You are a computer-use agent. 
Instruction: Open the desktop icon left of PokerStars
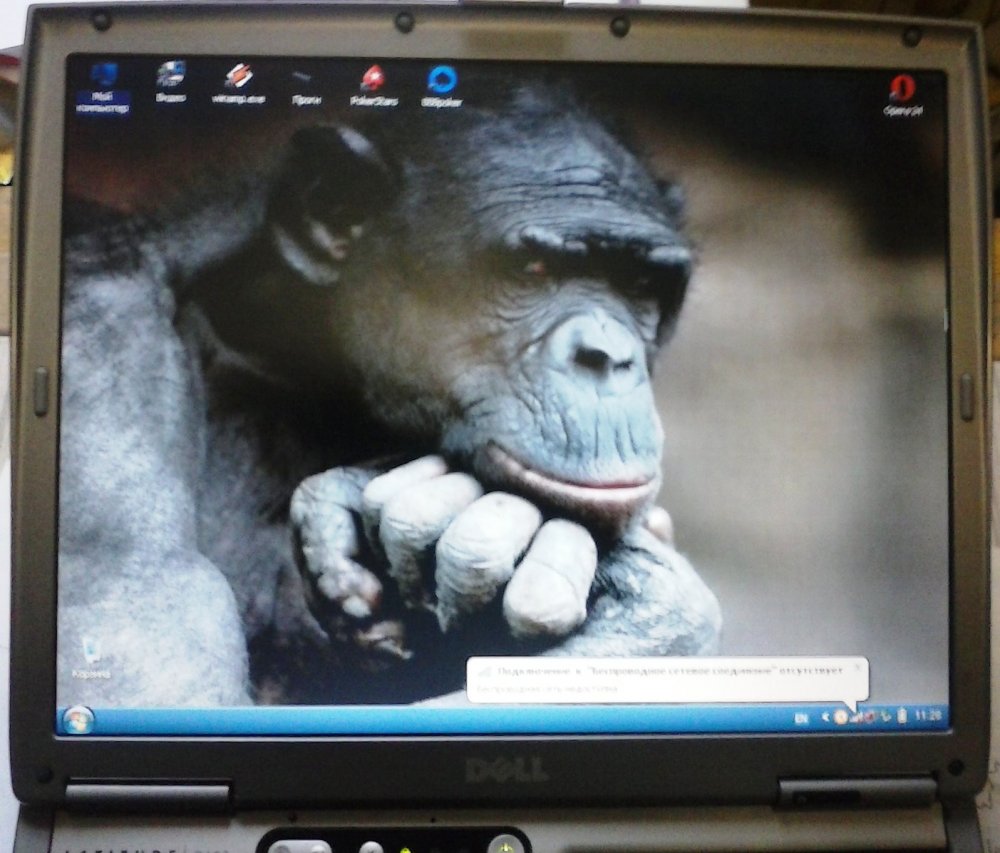click(305, 84)
